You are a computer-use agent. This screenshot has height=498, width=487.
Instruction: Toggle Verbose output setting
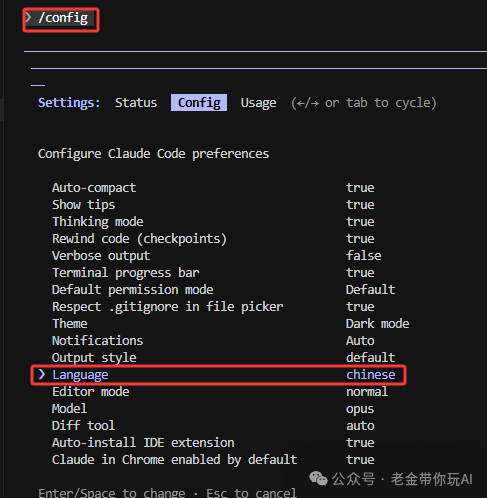pyautogui.click(x=217, y=256)
